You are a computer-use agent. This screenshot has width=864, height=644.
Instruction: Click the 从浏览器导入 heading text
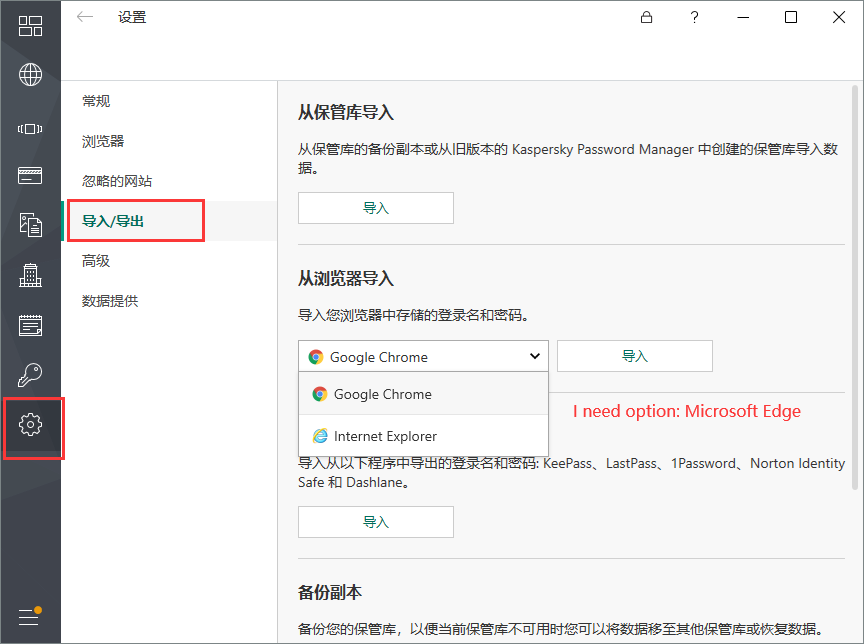[x=346, y=278]
